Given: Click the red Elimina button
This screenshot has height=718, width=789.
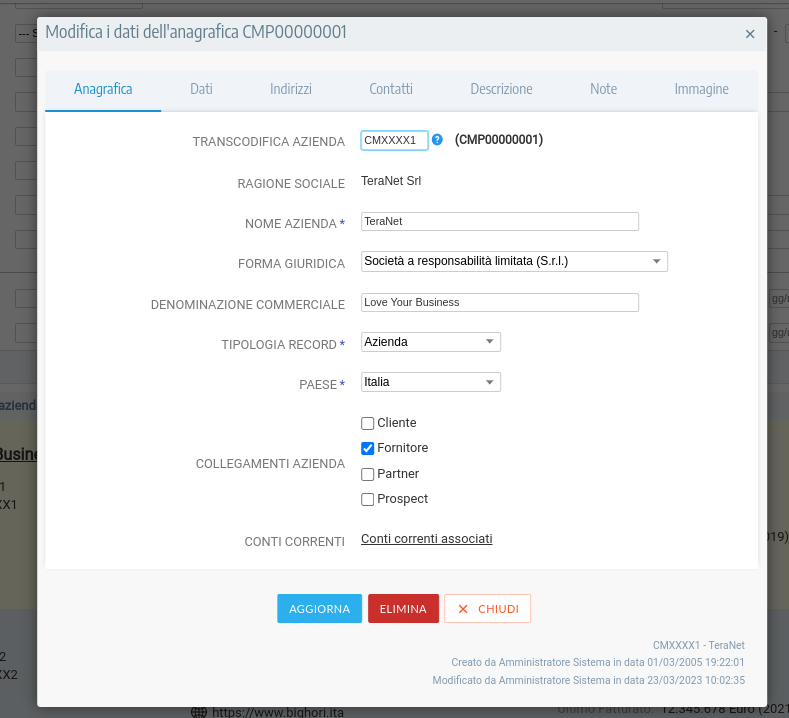Looking at the screenshot, I should pos(403,609).
